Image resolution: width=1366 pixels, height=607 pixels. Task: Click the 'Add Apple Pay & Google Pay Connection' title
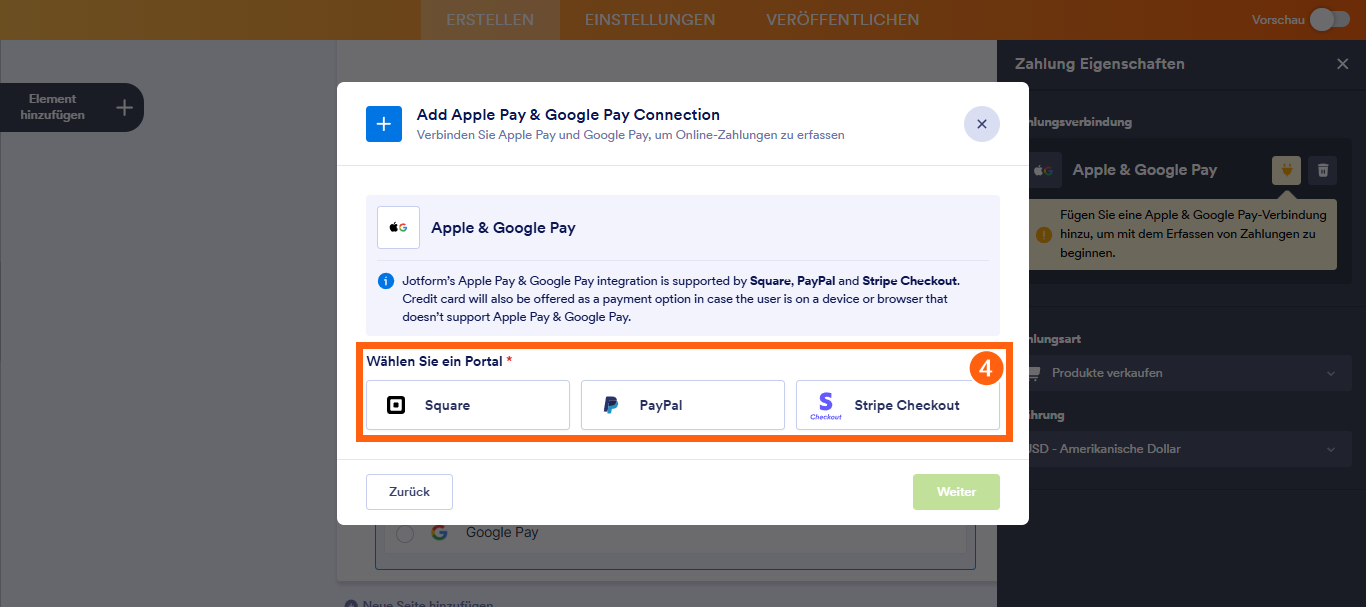[x=568, y=115]
